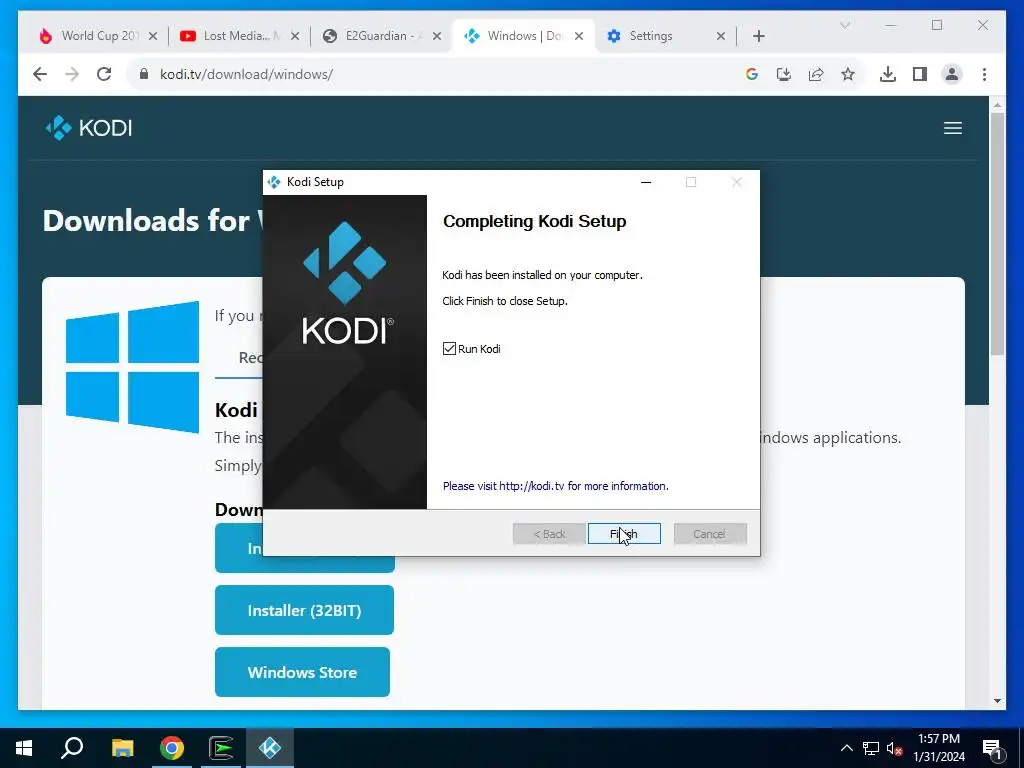Click the network icon in system tray
This screenshot has width=1024, height=768.
[871, 748]
